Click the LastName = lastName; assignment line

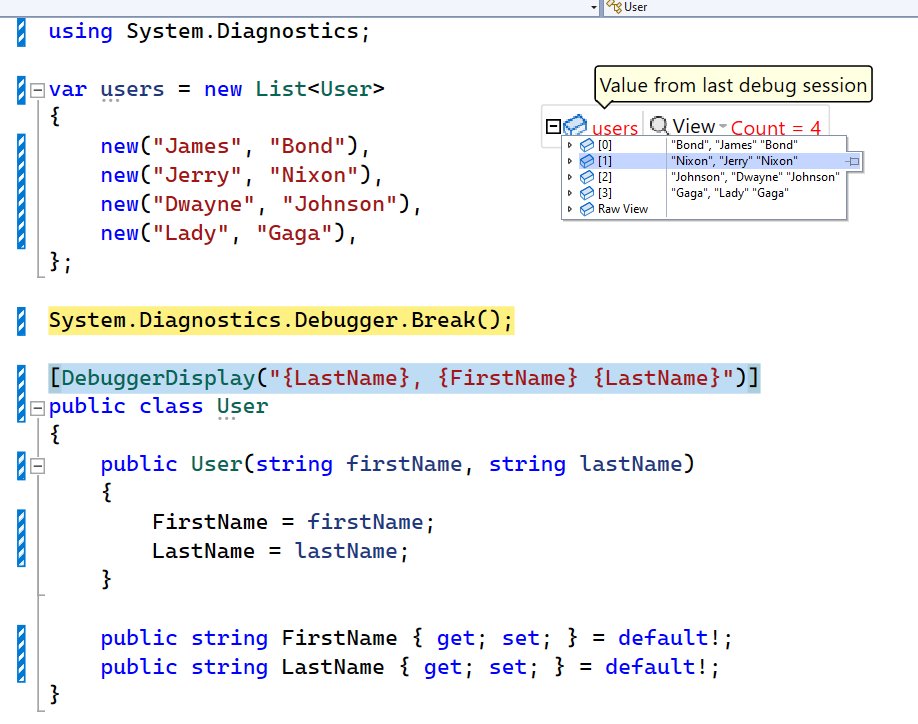pos(280,551)
